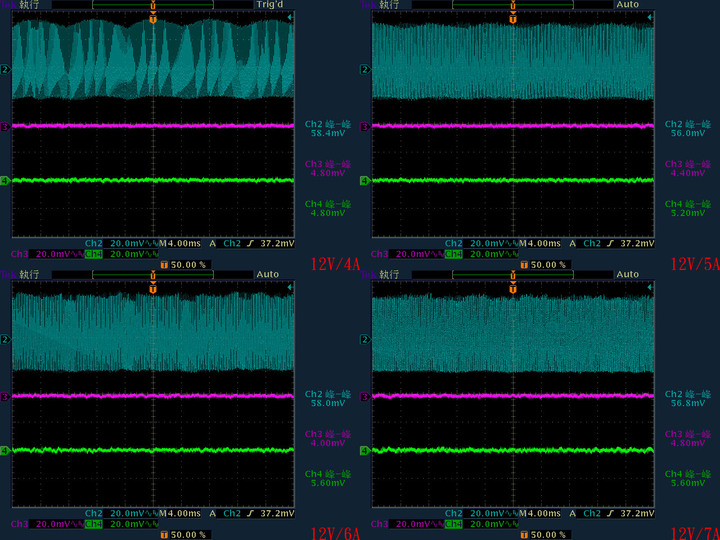The image size is (720, 540).
Task: Click the 37.2mV trigger level in the 12V/6A capture
Action: point(277,513)
